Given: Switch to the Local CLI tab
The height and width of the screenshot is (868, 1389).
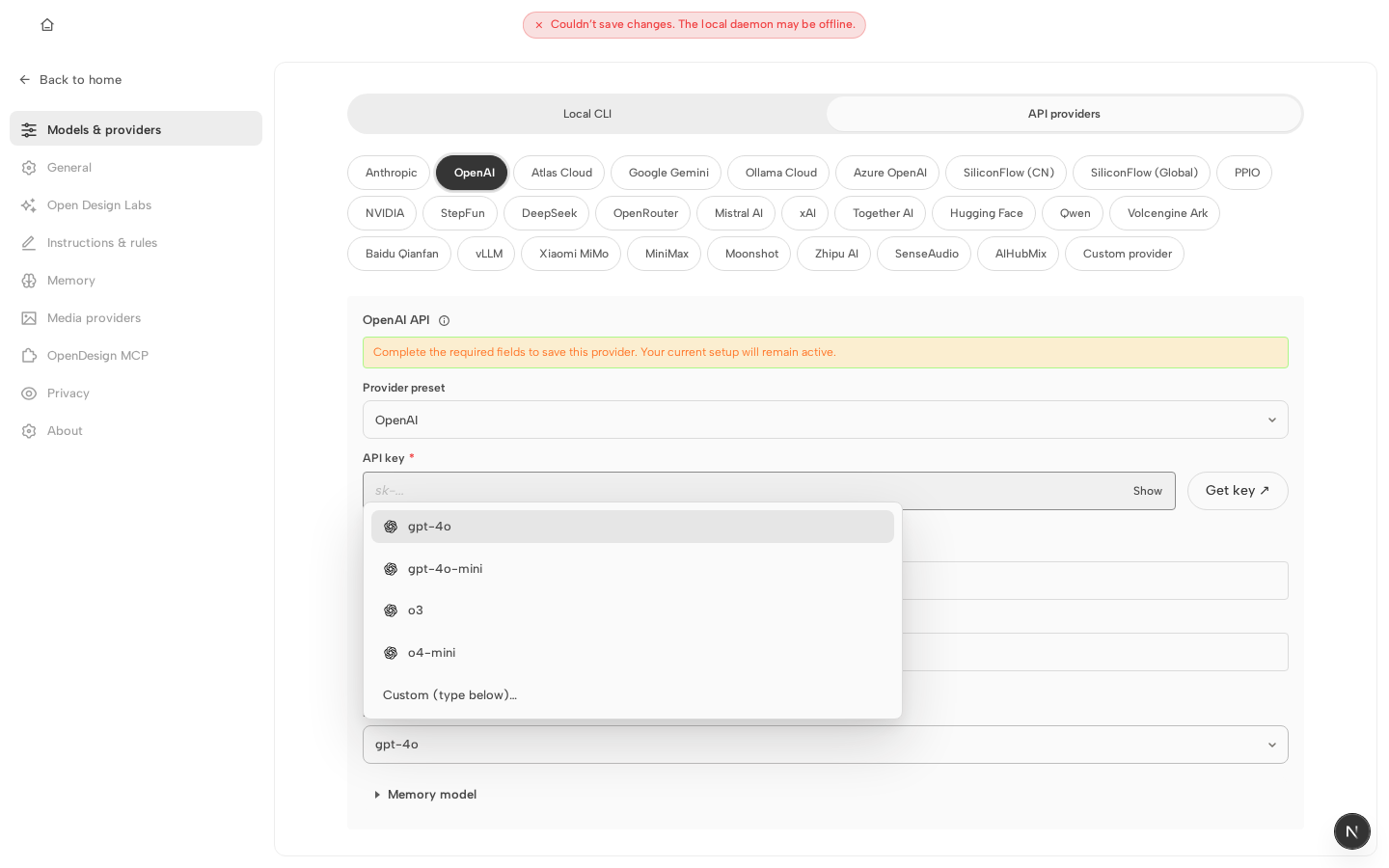Looking at the screenshot, I should (x=587, y=114).
